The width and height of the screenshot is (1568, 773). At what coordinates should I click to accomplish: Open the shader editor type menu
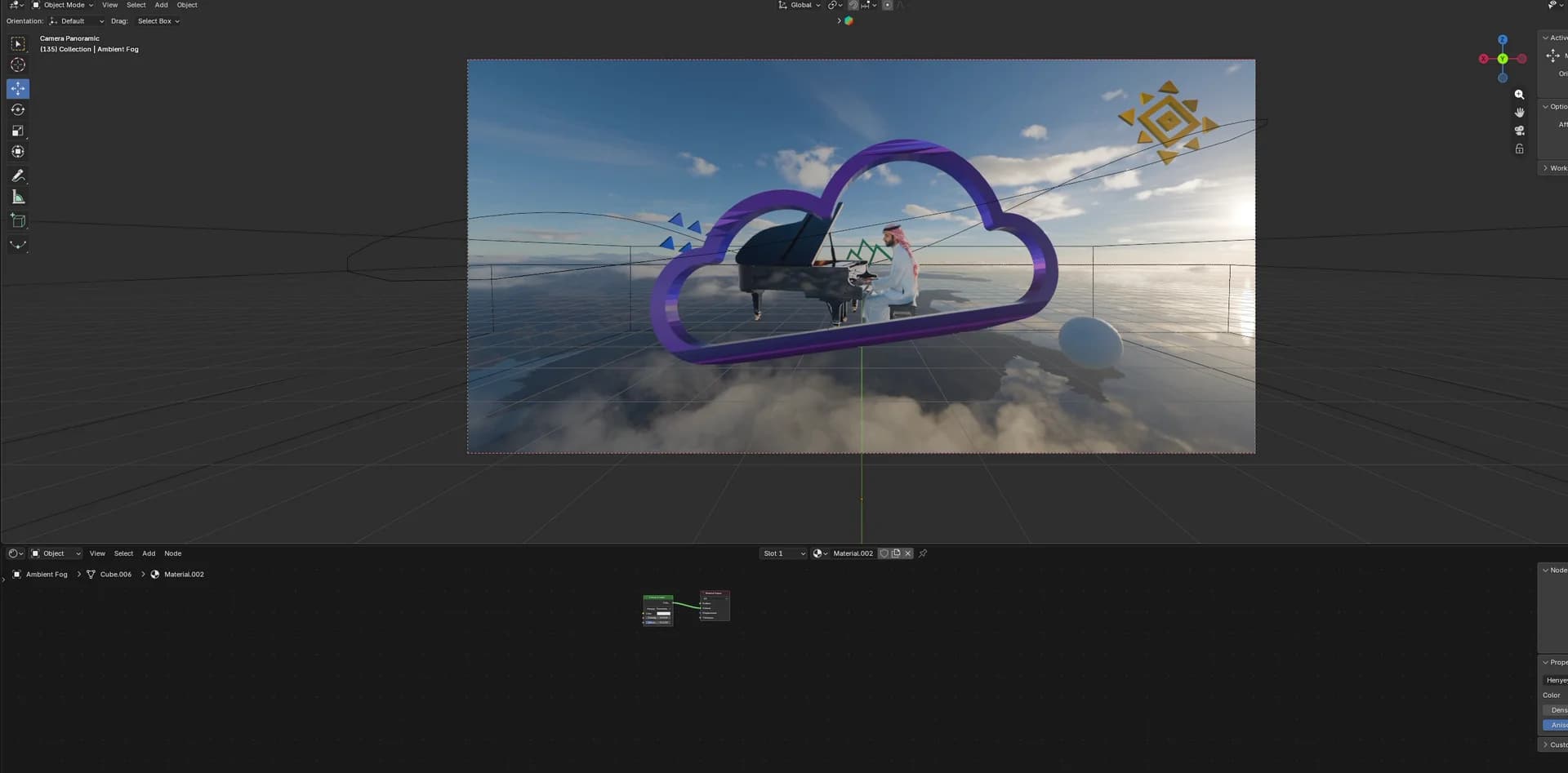pyautogui.click(x=16, y=553)
